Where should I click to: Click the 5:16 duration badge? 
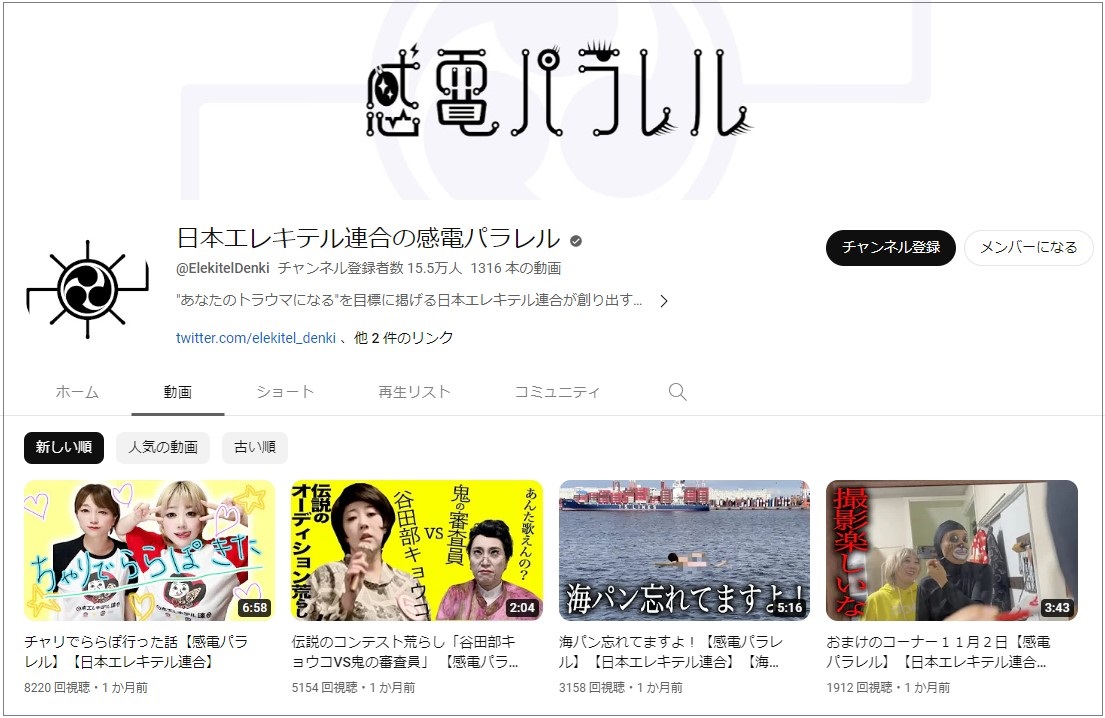click(x=789, y=607)
